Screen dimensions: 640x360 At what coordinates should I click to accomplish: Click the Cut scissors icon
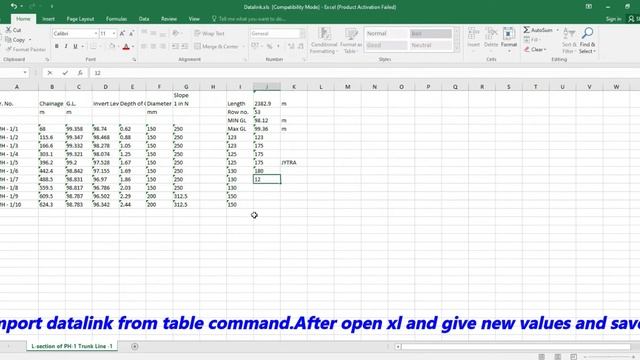[x=8, y=30]
